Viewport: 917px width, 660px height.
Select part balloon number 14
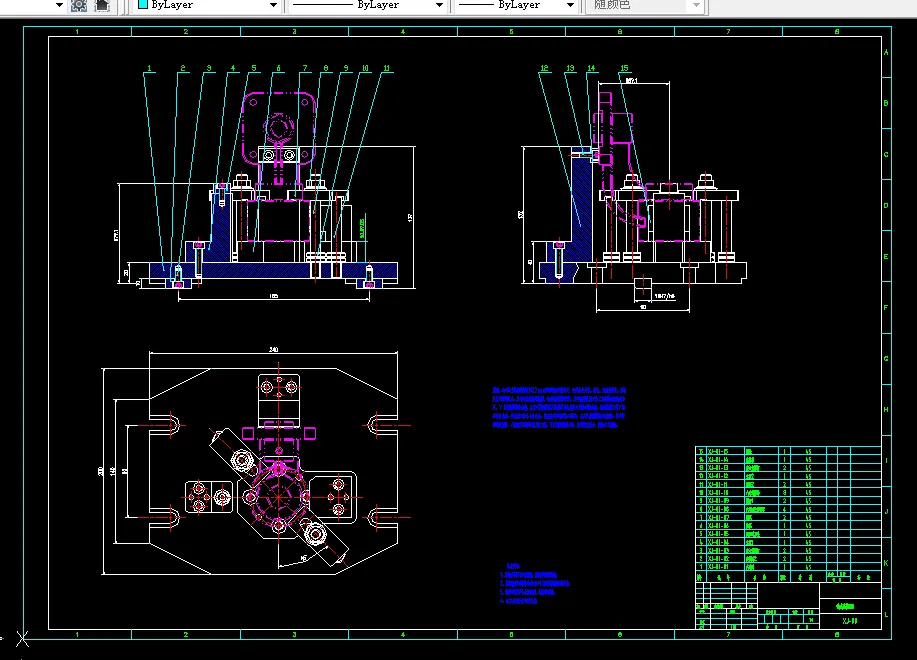coord(591,68)
